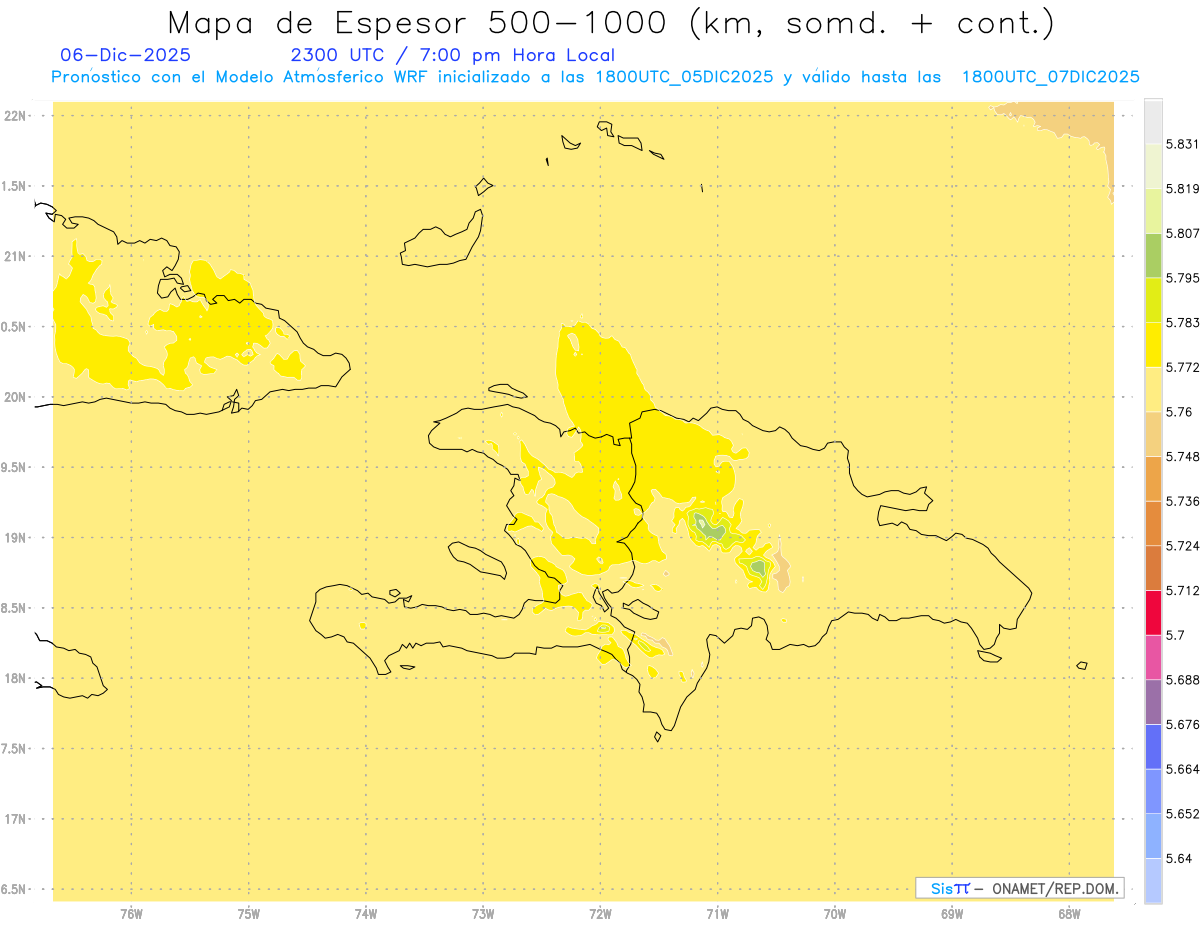This screenshot has height=927, width=1200.
Task: Click the colorbar value "5.724"
Action: [1182, 546]
